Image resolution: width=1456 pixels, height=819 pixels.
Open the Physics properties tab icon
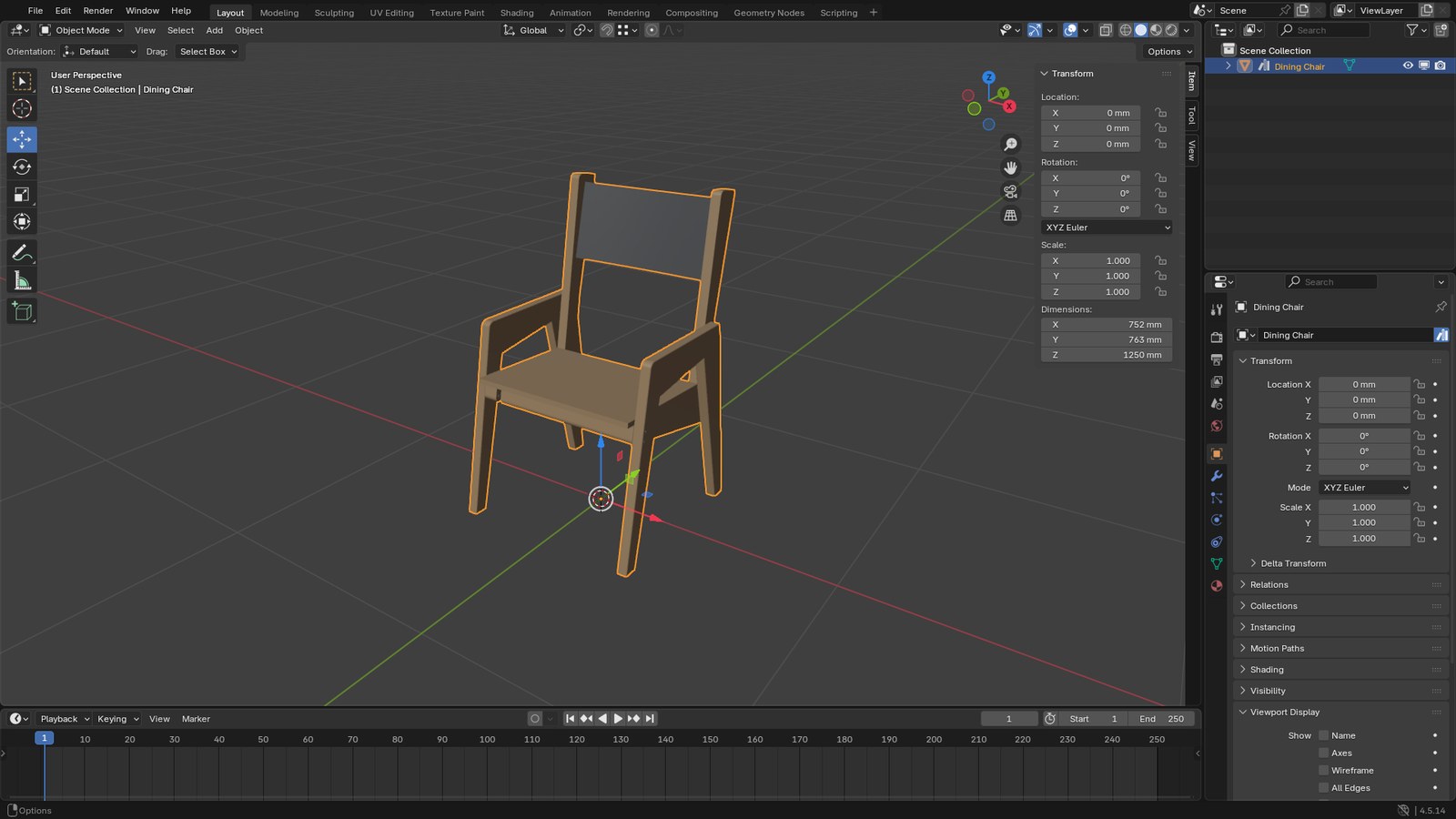click(1217, 520)
